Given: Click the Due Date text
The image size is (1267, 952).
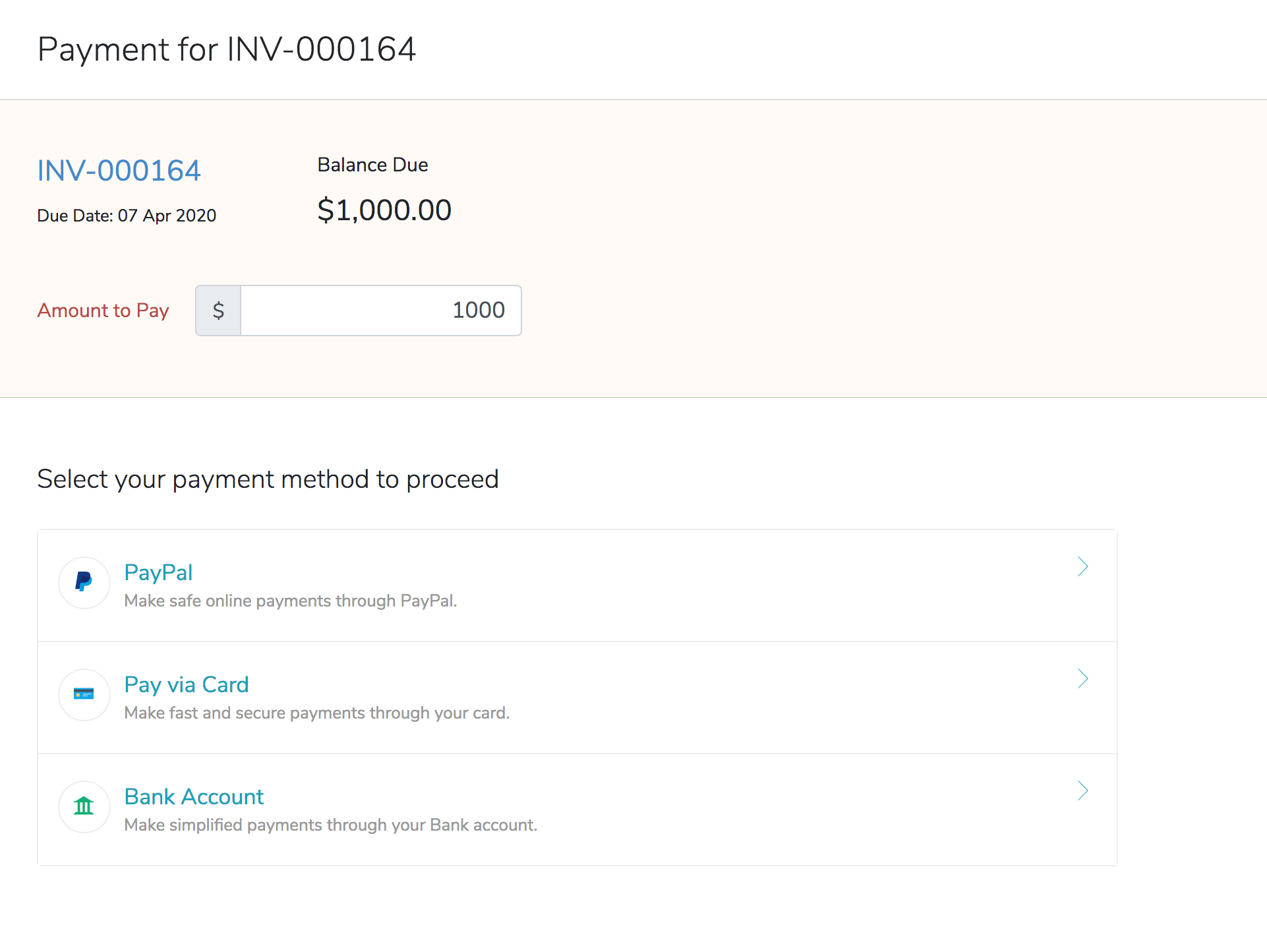Looking at the screenshot, I should pyautogui.click(x=127, y=215).
